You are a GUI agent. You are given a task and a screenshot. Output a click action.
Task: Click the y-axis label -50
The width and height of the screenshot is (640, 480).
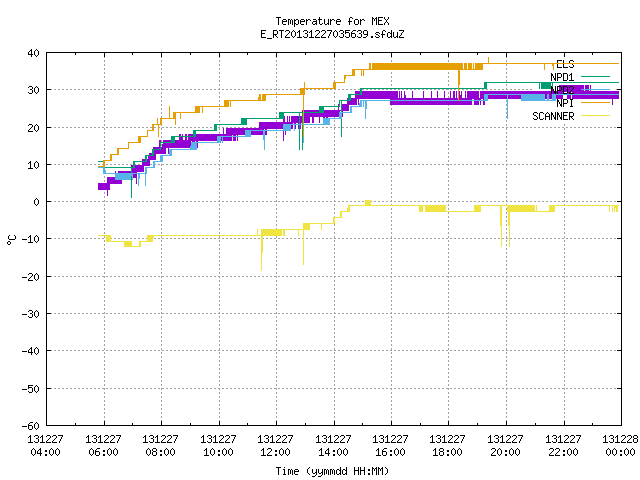[x=31, y=389]
